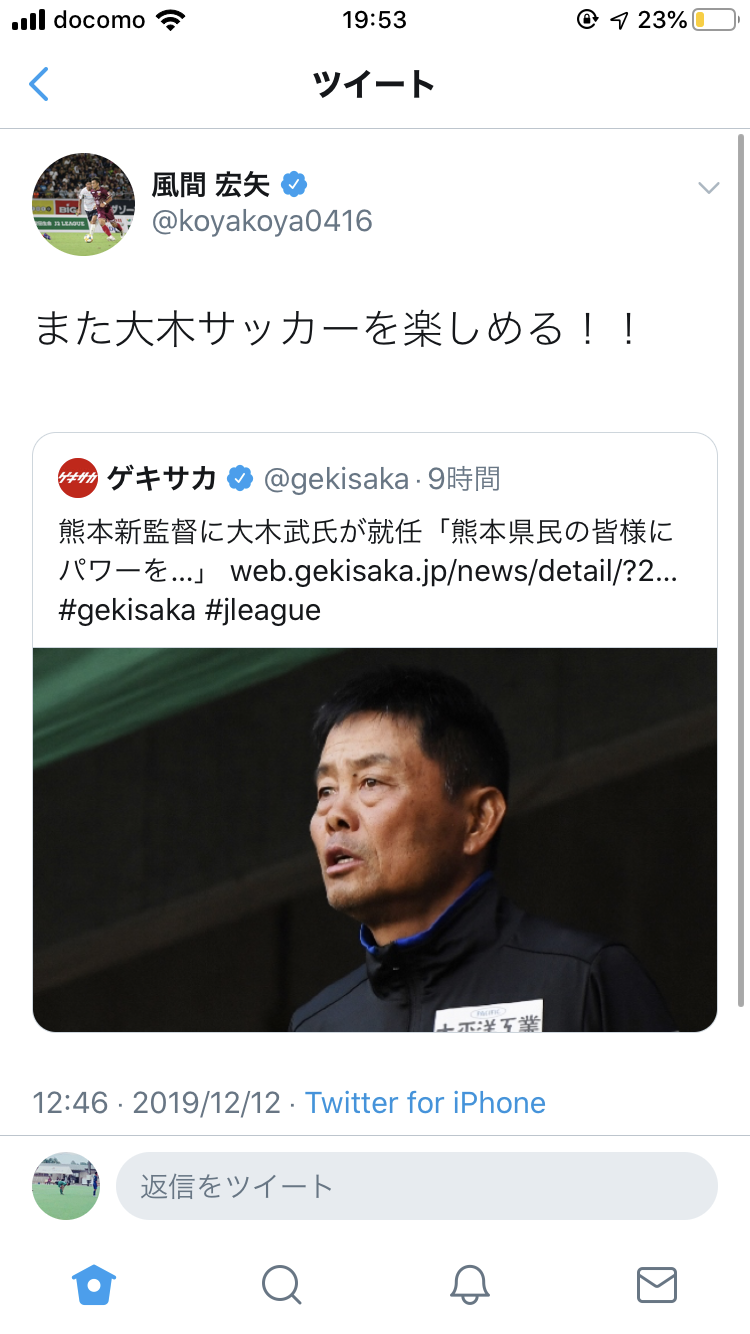Screen dimensions: 750x1334
Task: Open the Search magnifier tab
Action: coord(281,1284)
